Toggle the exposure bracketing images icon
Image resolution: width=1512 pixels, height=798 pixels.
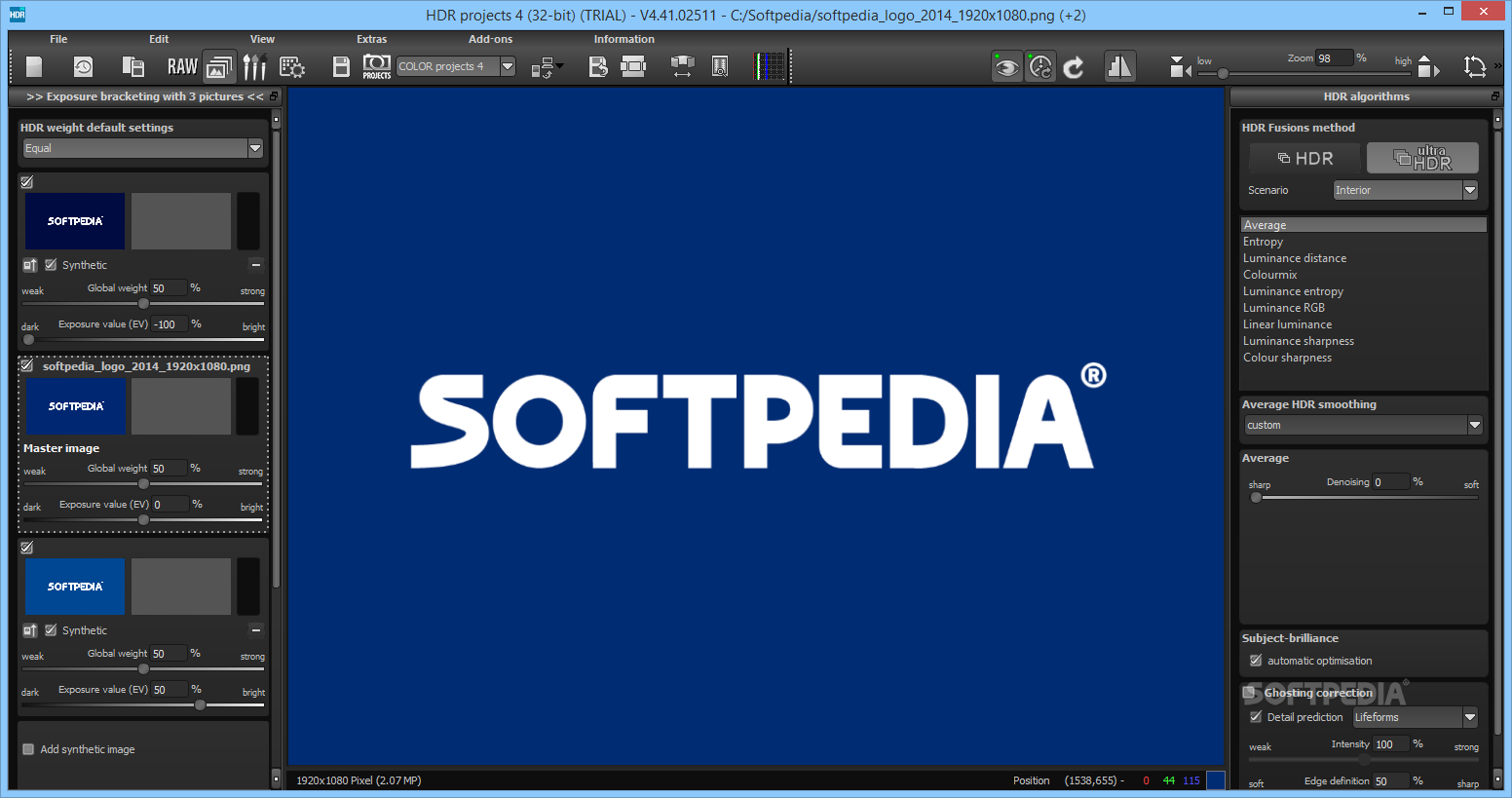click(x=219, y=66)
